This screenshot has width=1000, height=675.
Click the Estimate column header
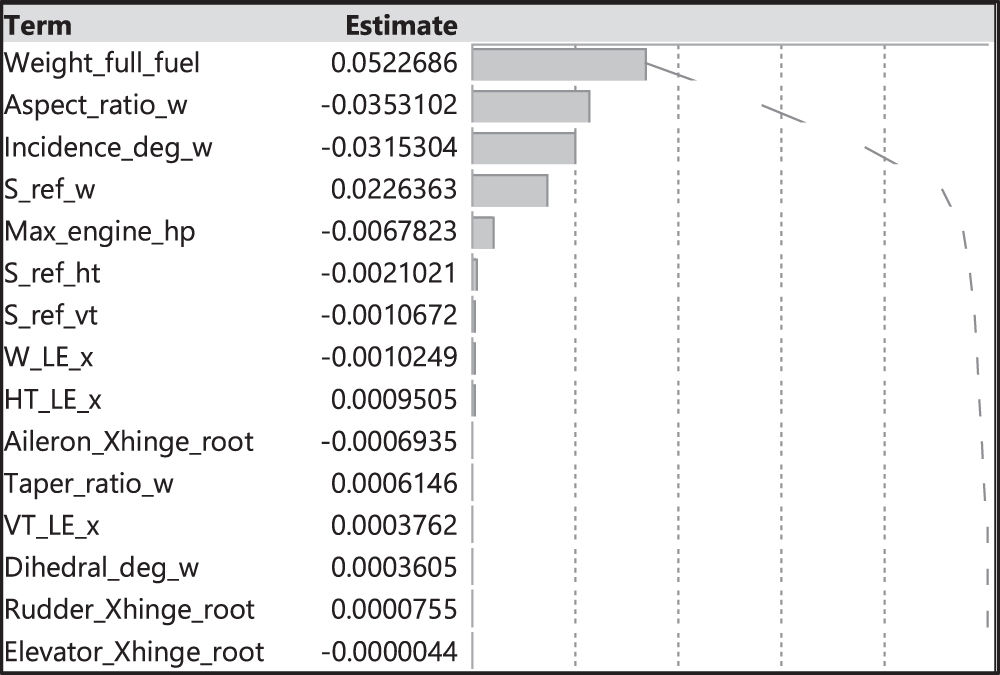pos(401,25)
